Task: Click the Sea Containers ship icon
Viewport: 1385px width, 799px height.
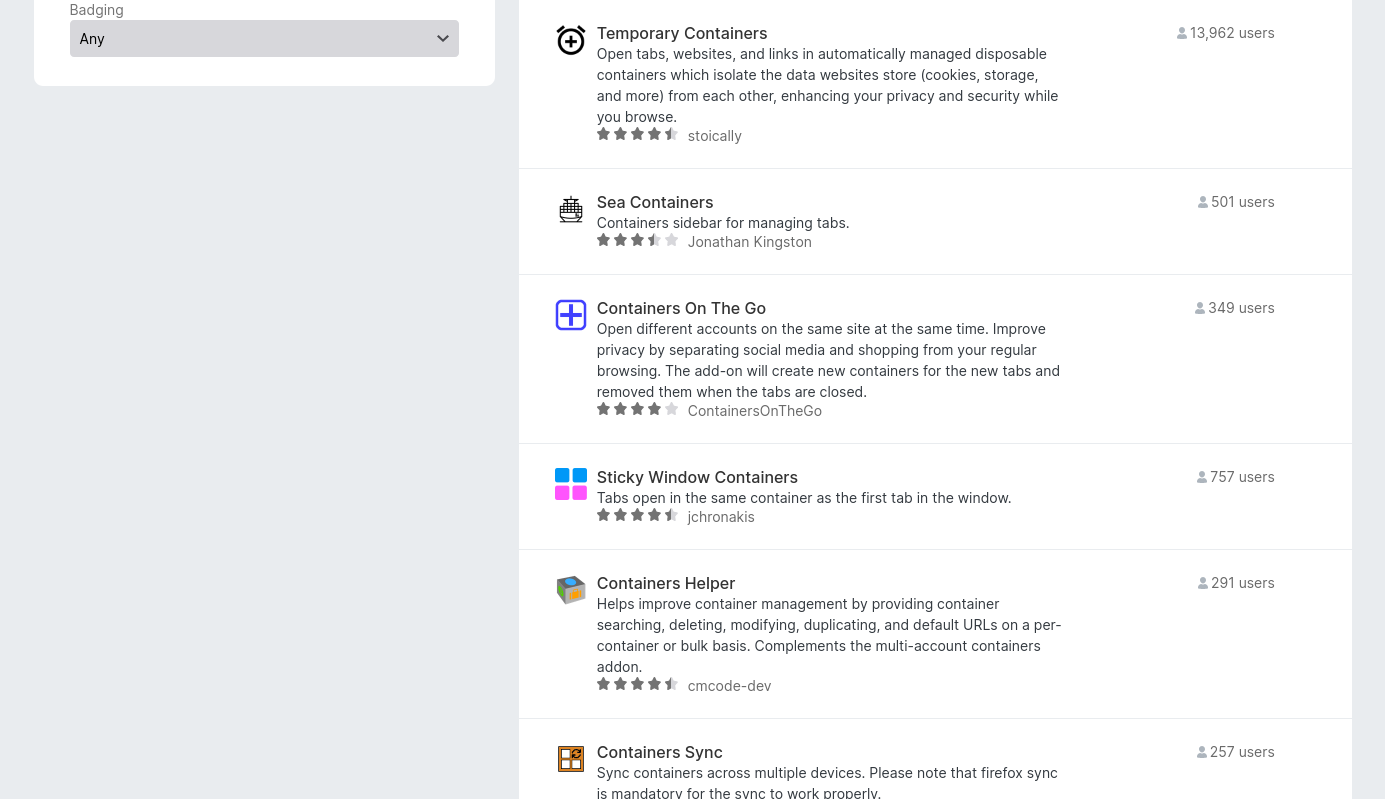Action: tap(570, 209)
